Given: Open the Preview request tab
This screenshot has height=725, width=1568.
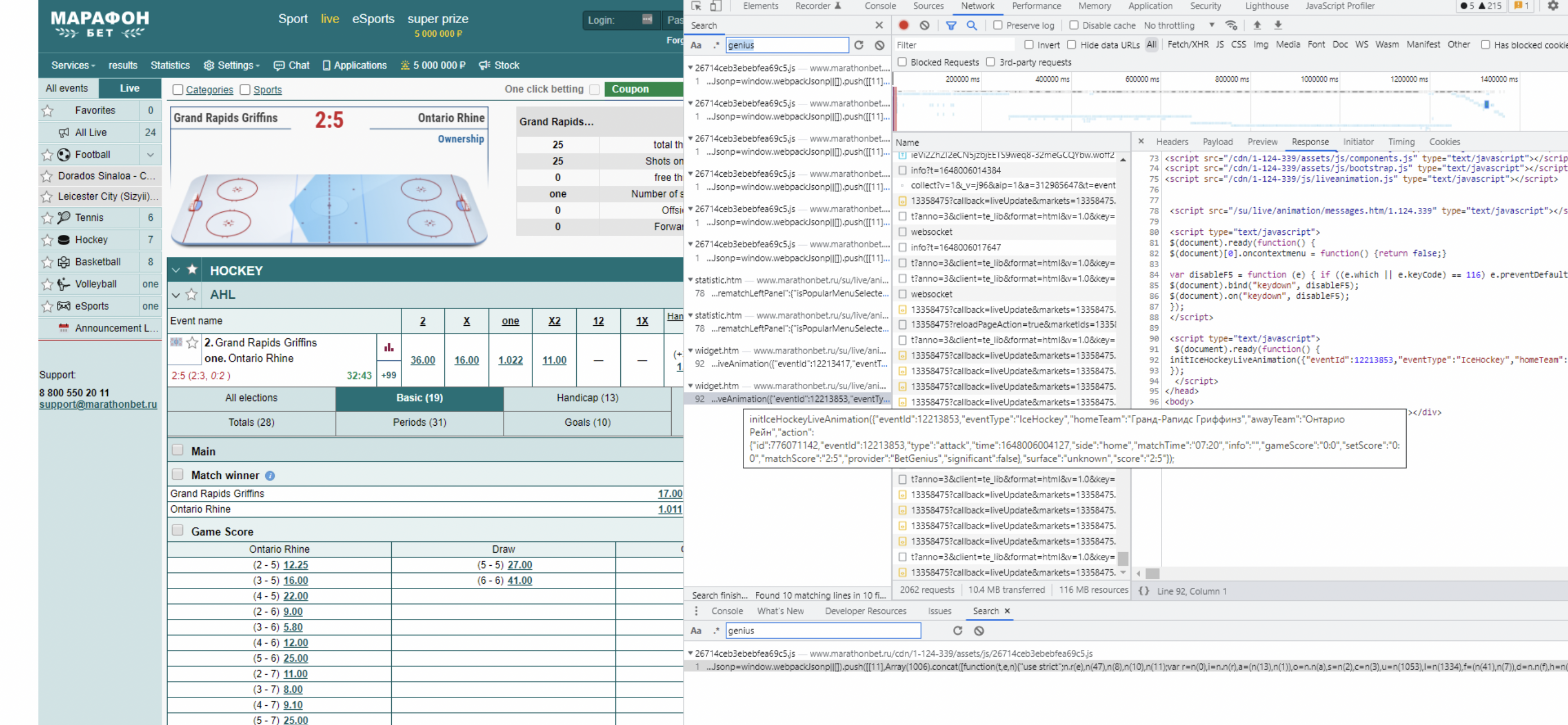Looking at the screenshot, I should coord(1262,142).
